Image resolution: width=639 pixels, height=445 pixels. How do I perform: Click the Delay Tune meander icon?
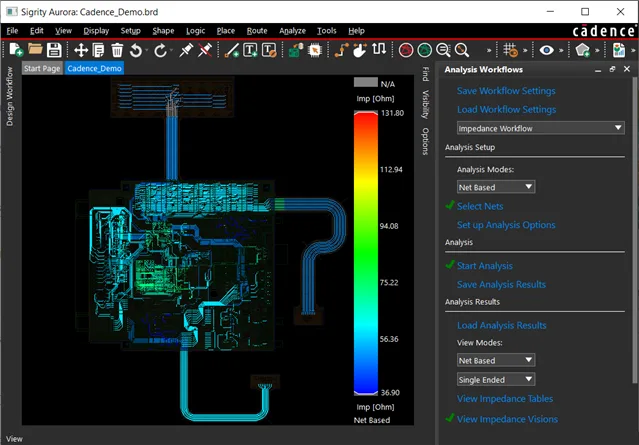coord(379,49)
